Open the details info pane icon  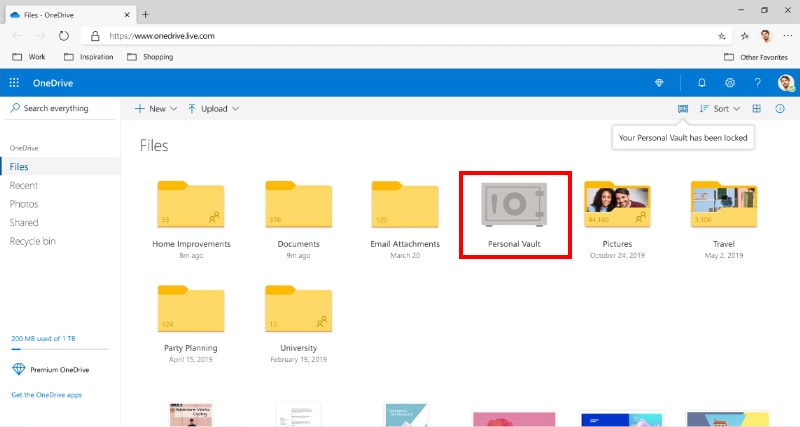pyautogui.click(x=780, y=109)
